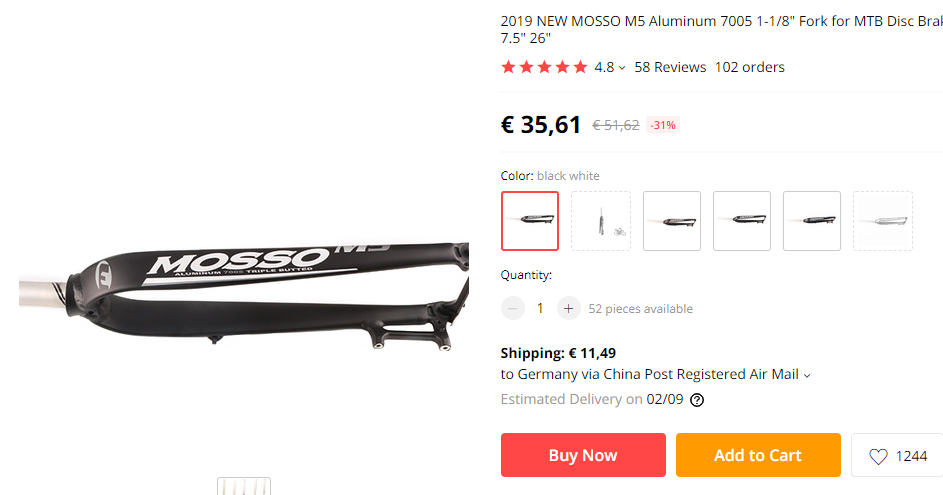Expand the China Post shipping method dropdown
943x495 pixels.
click(807, 375)
